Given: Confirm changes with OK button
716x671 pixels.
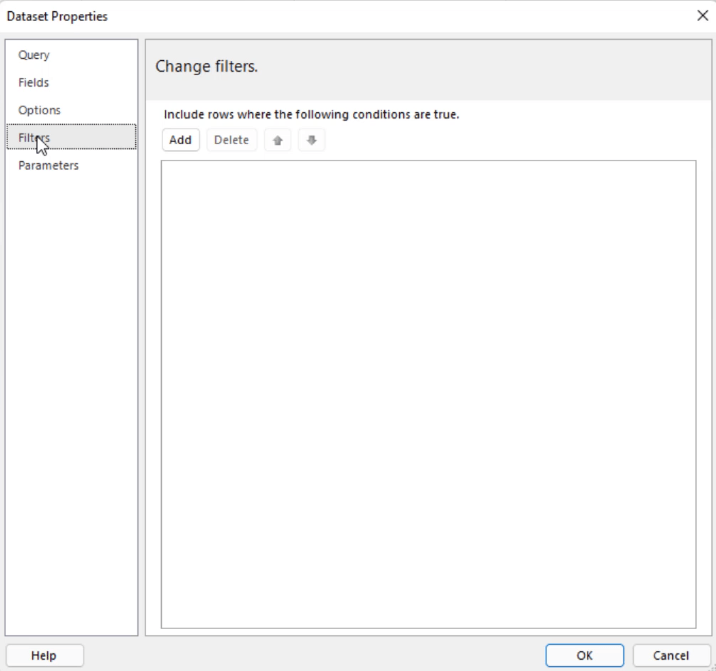Looking at the screenshot, I should (x=584, y=655).
